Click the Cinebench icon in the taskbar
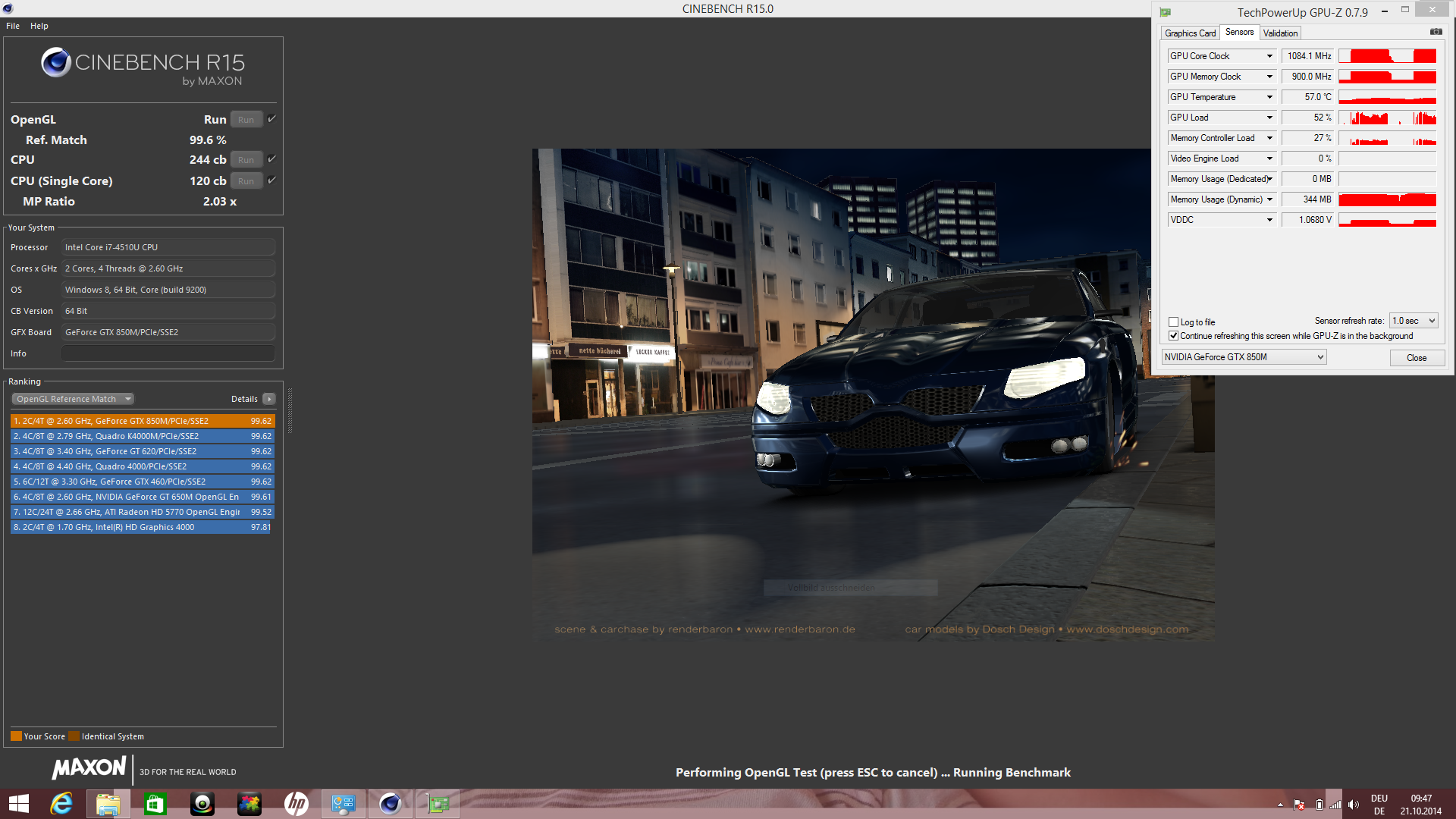Image resolution: width=1456 pixels, height=819 pixels. (x=390, y=804)
